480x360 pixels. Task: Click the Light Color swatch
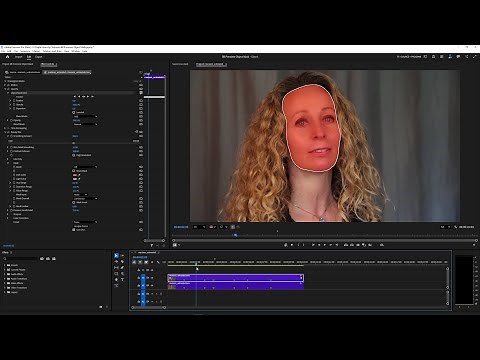(75, 179)
